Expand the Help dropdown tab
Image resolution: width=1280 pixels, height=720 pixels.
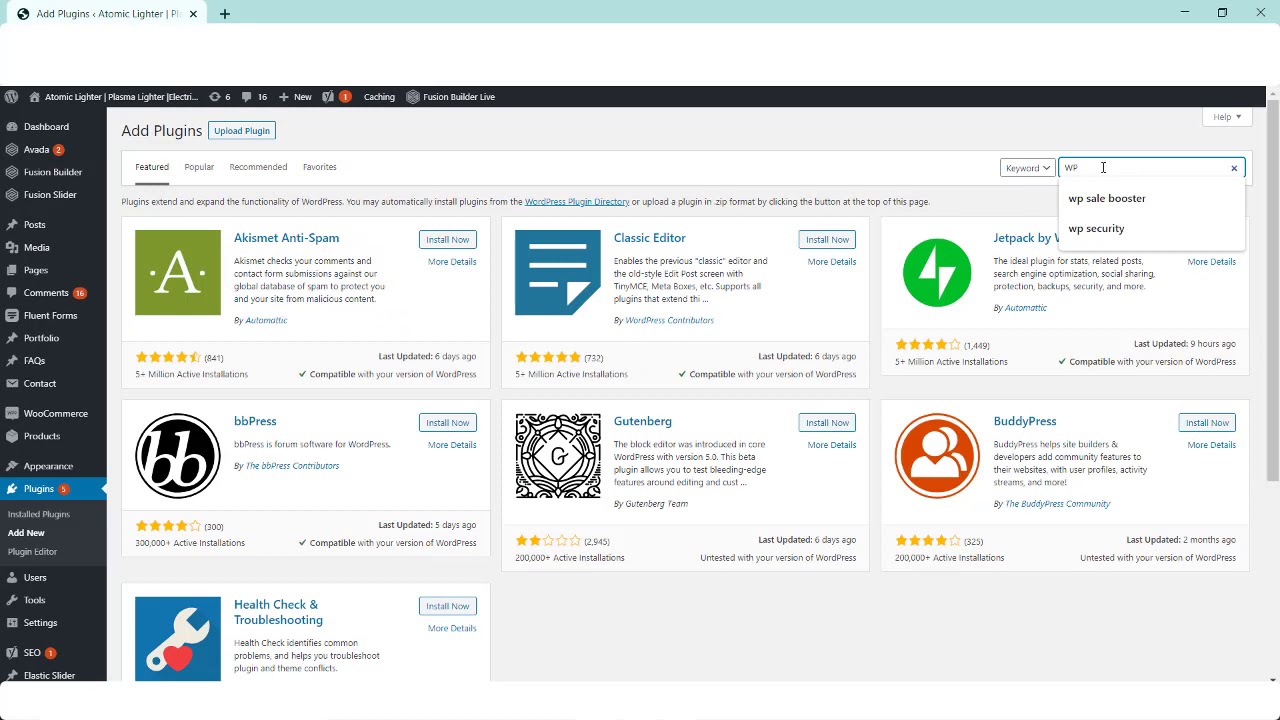coord(1226,117)
